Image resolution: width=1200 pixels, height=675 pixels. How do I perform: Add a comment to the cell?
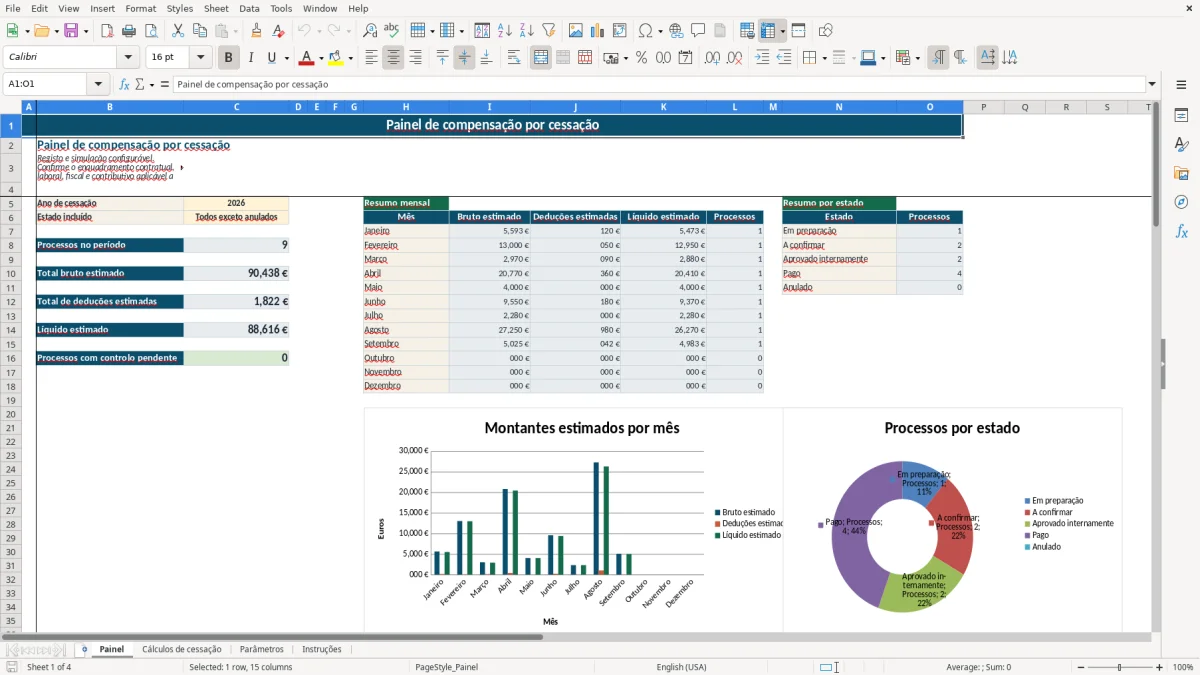[698, 31]
